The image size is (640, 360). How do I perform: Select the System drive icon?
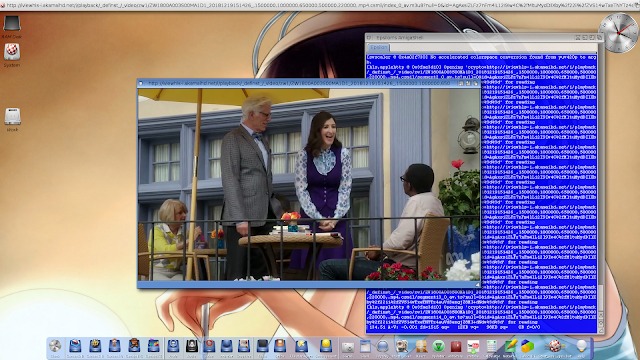coord(12,52)
